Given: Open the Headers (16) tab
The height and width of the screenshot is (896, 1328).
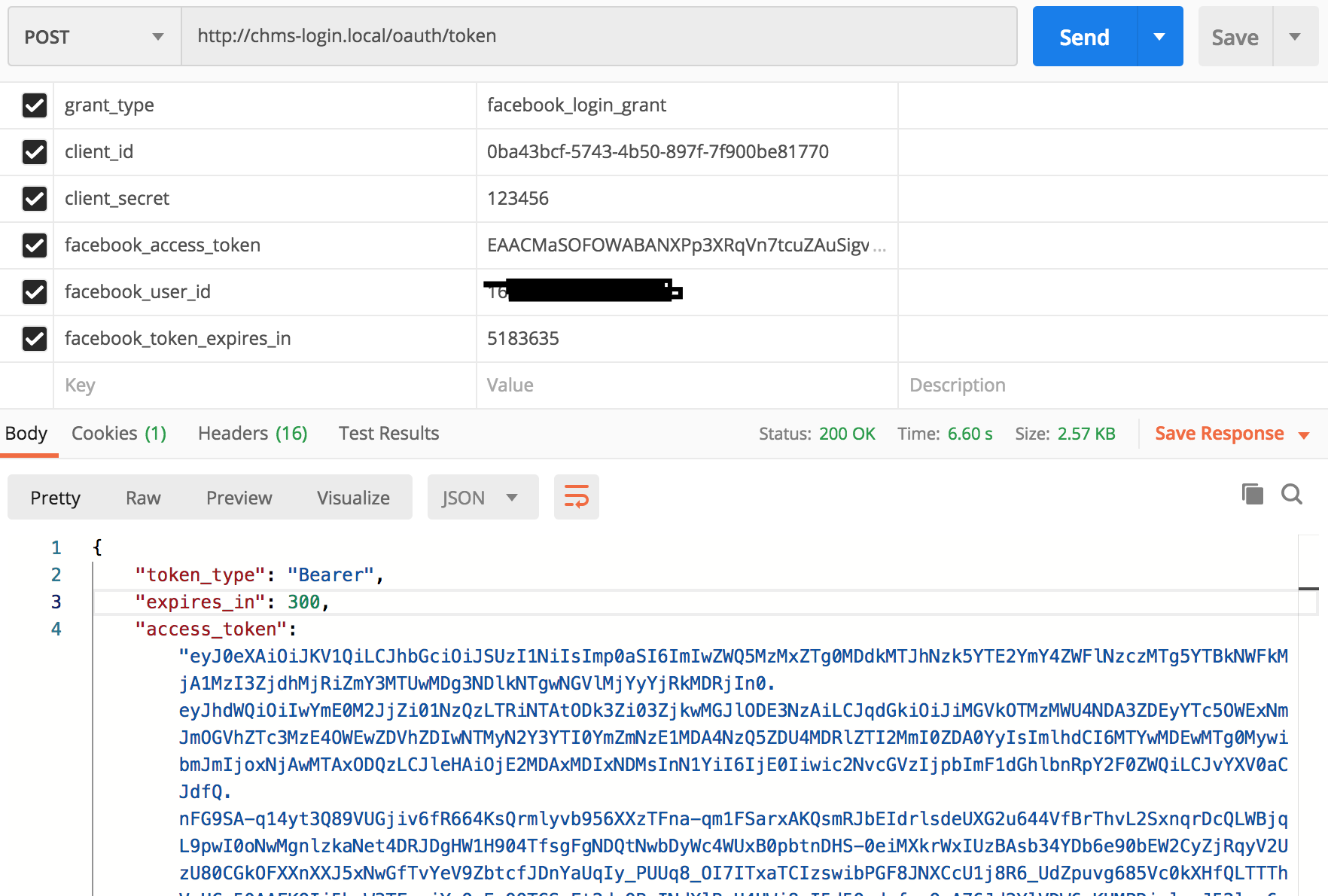Looking at the screenshot, I should point(253,434).
